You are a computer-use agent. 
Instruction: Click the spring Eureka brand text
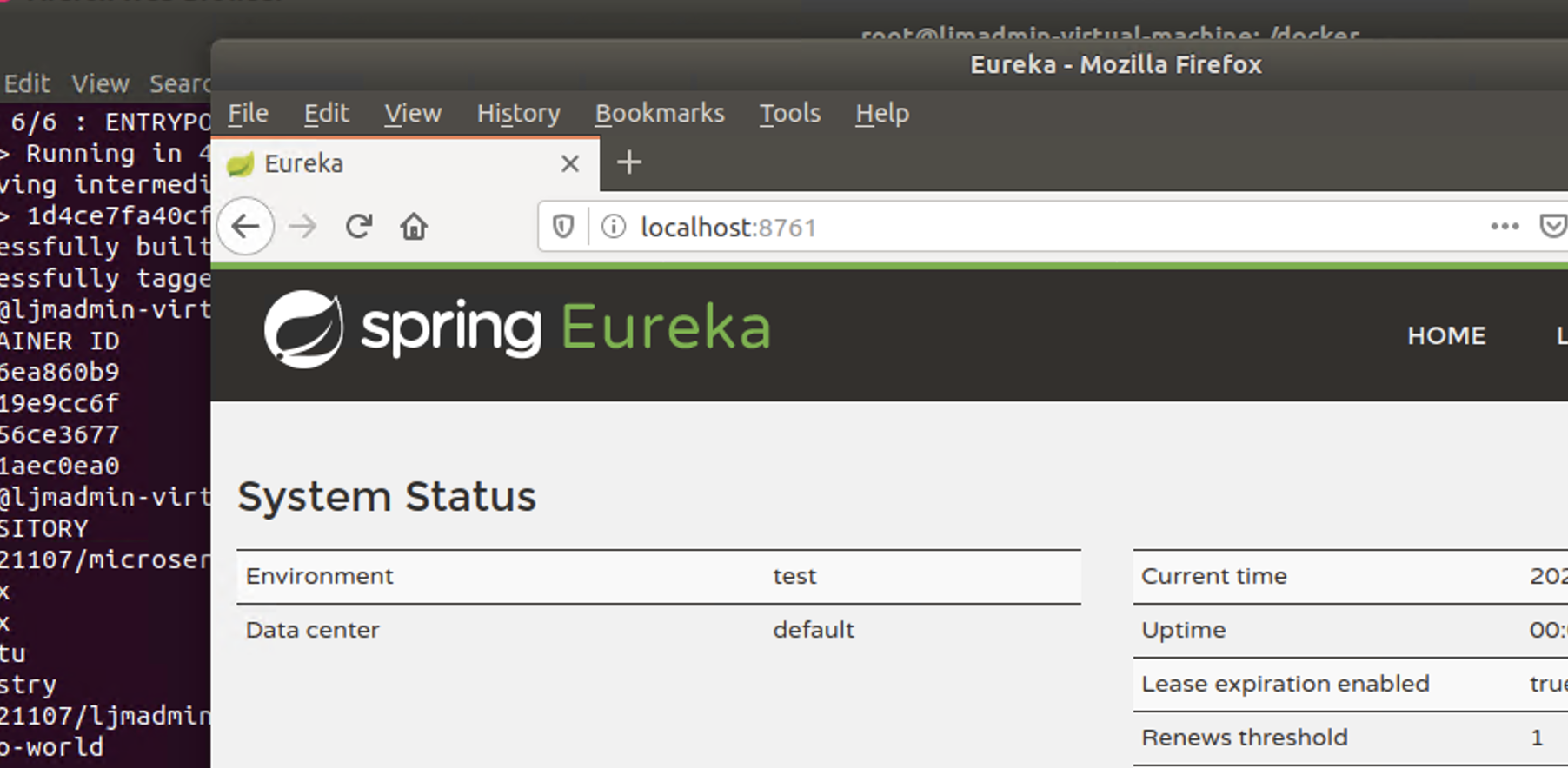pyautogui.click(x=566, y=328)
